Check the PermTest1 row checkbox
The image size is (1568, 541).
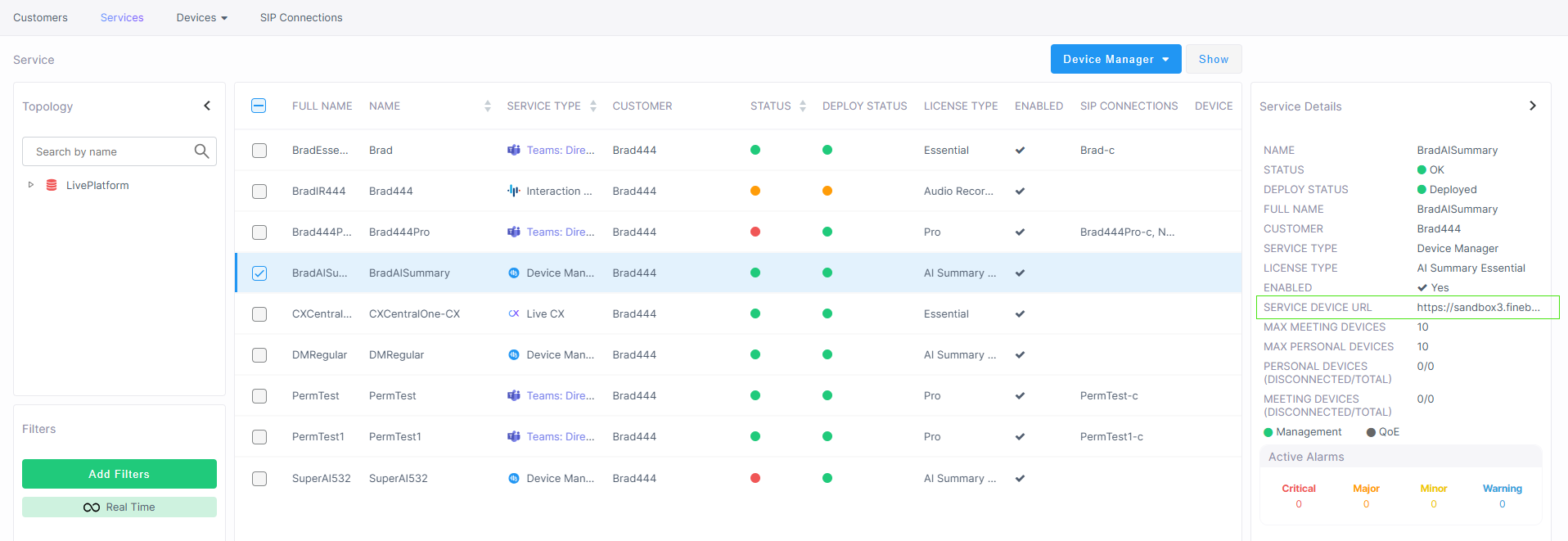[x=259, y=437]
